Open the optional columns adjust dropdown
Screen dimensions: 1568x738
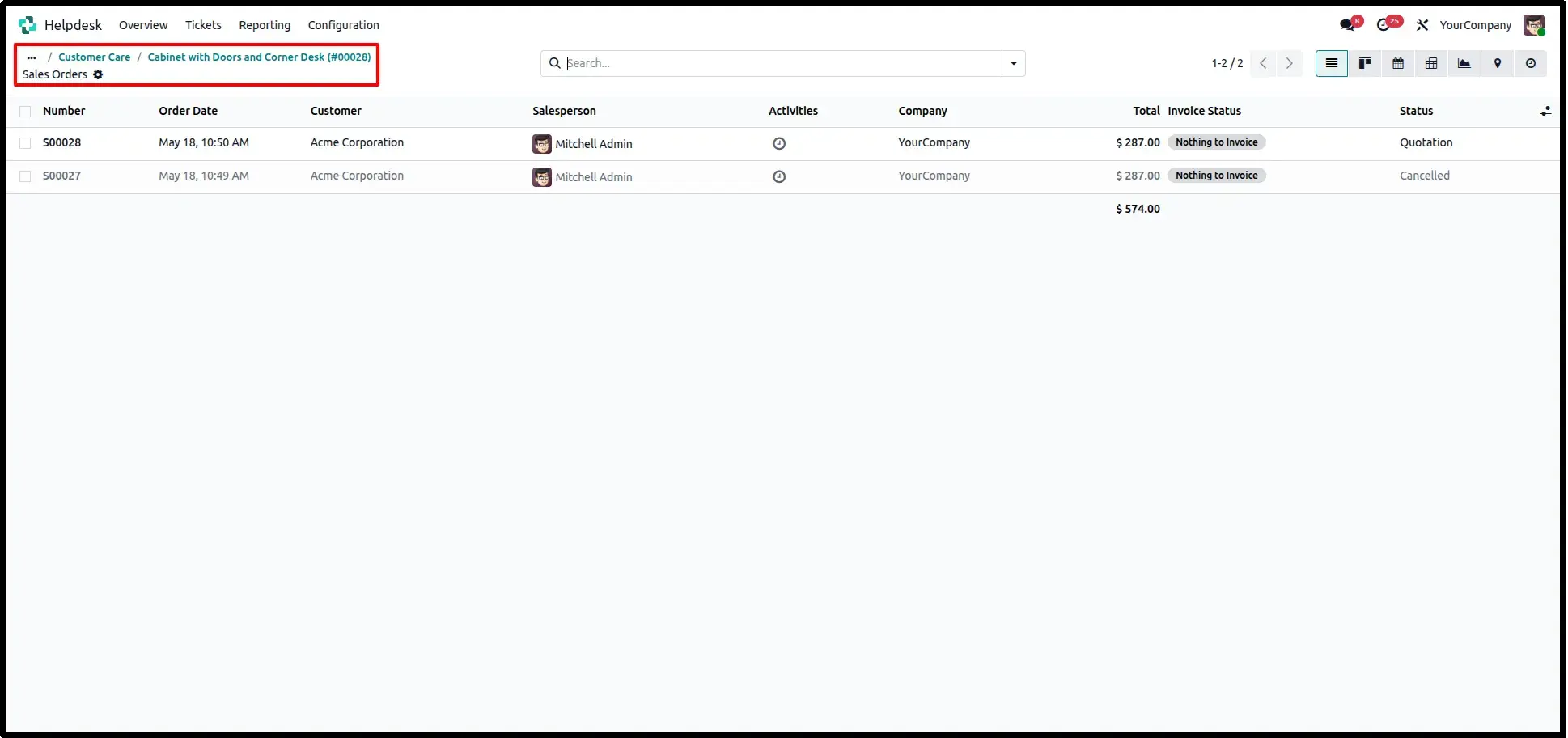coord(1545,111)
